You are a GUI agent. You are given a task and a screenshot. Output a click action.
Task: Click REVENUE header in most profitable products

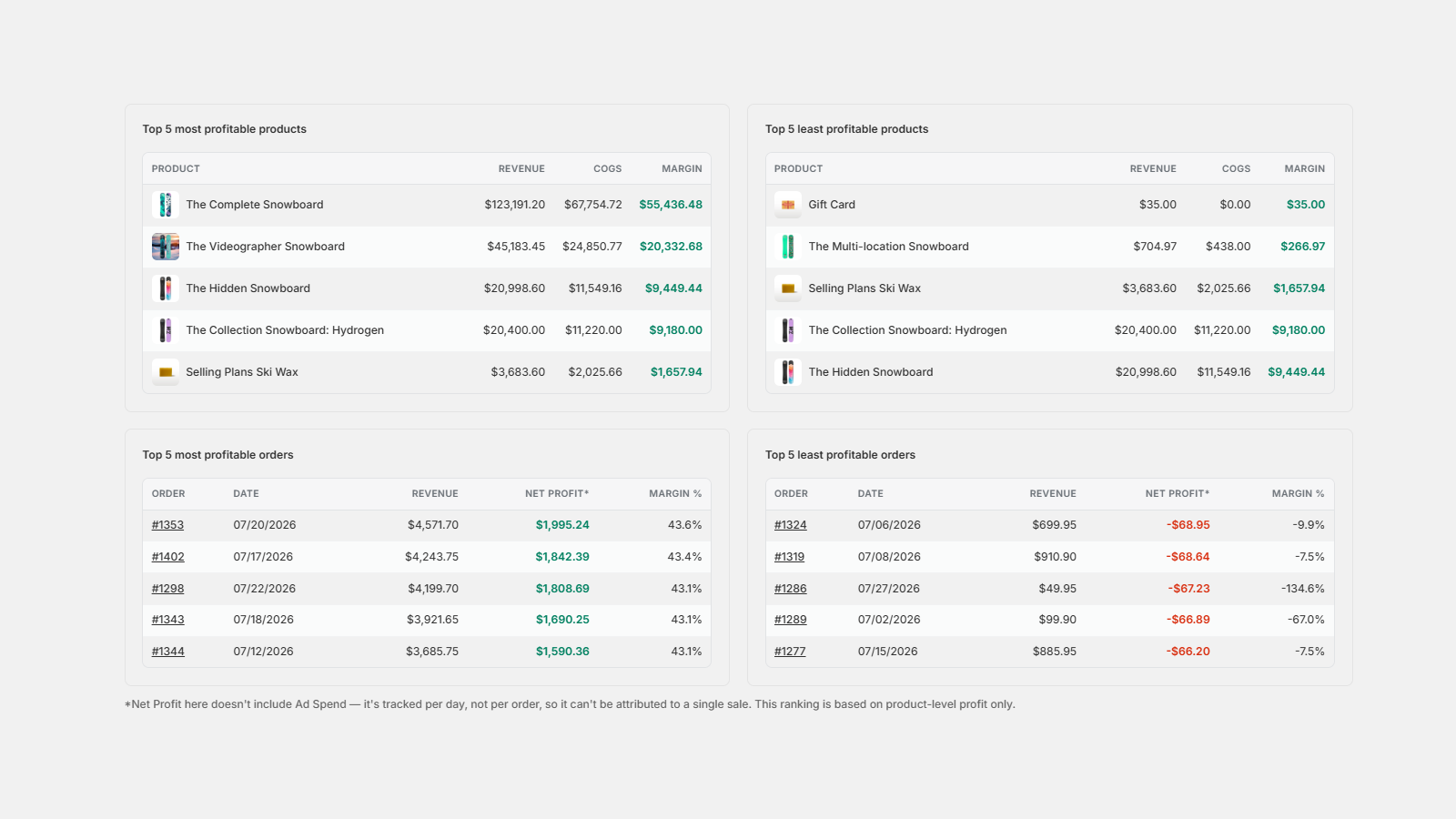pos(521,169)
